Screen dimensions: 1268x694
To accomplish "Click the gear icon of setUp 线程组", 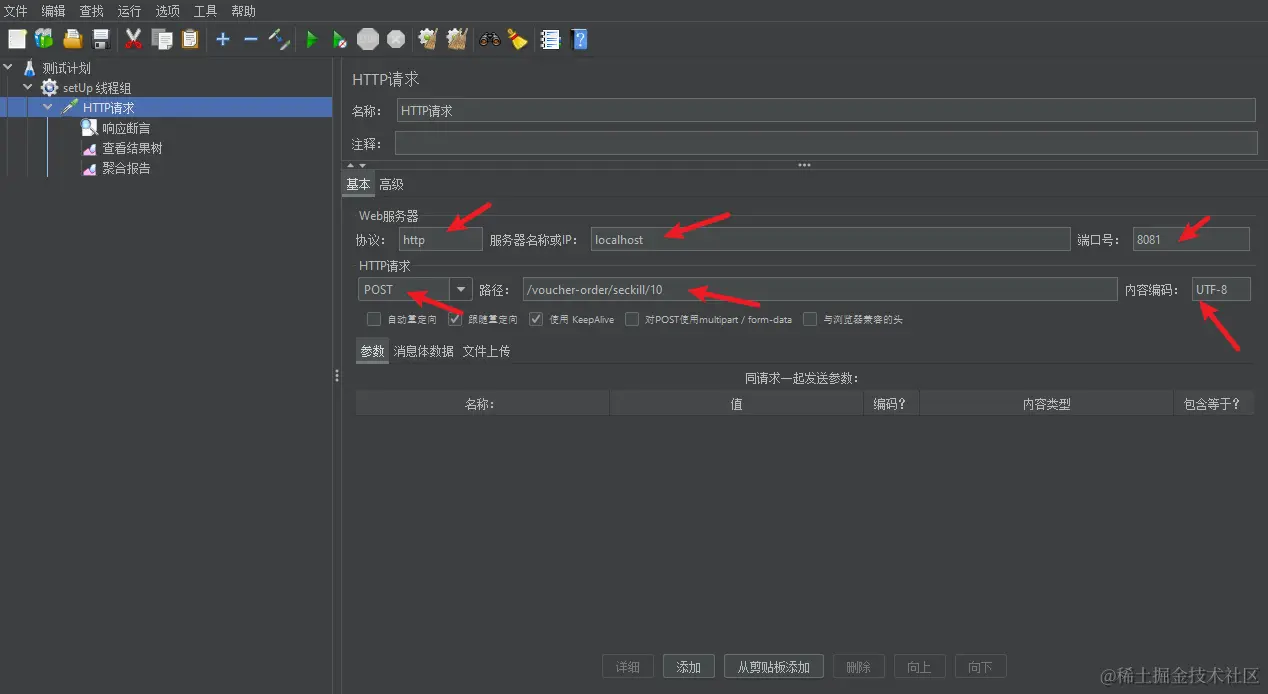I will point(49,88).
